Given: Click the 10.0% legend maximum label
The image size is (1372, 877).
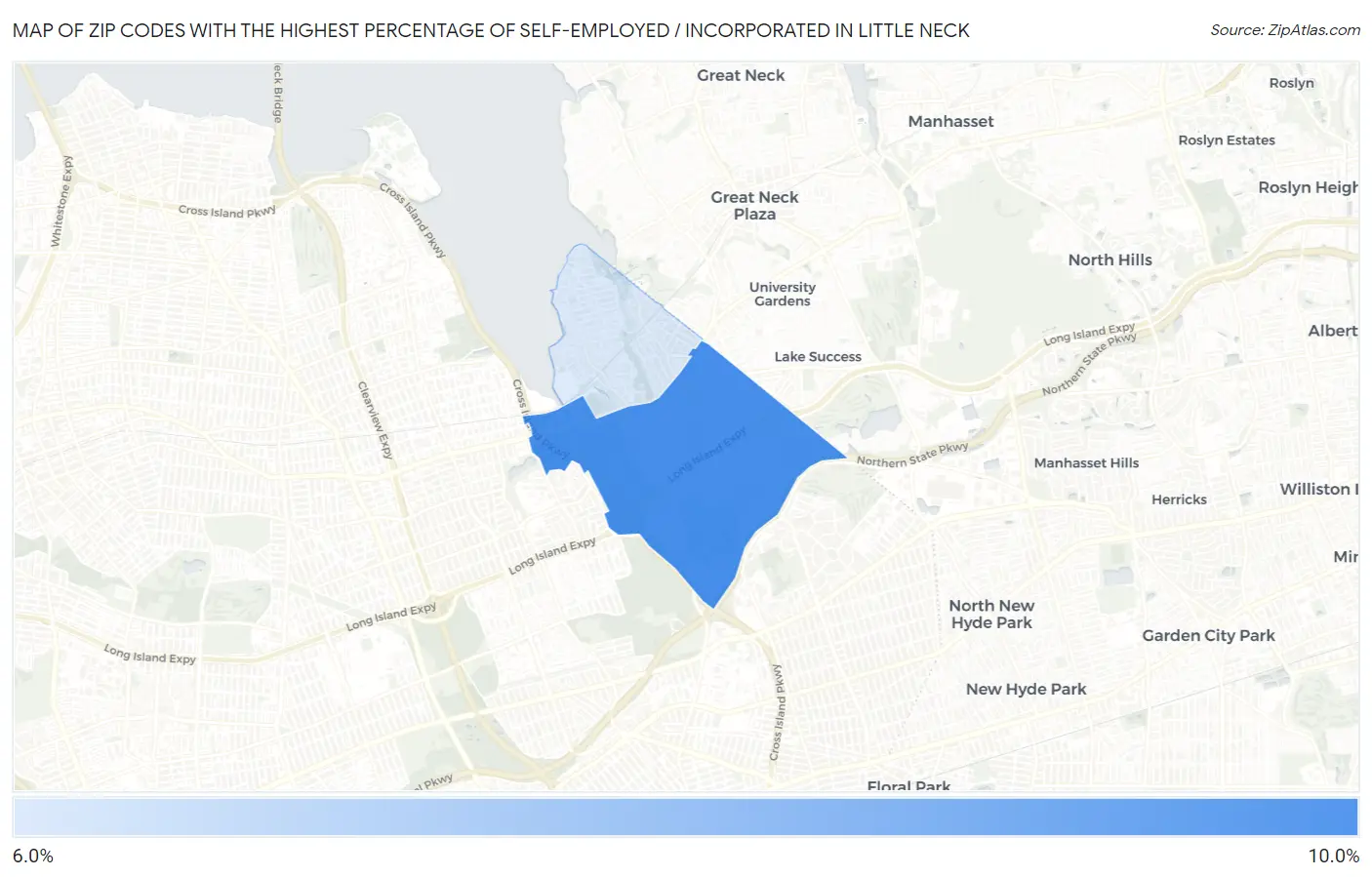Looking at the screenshot, I should tap(1333, 856).
